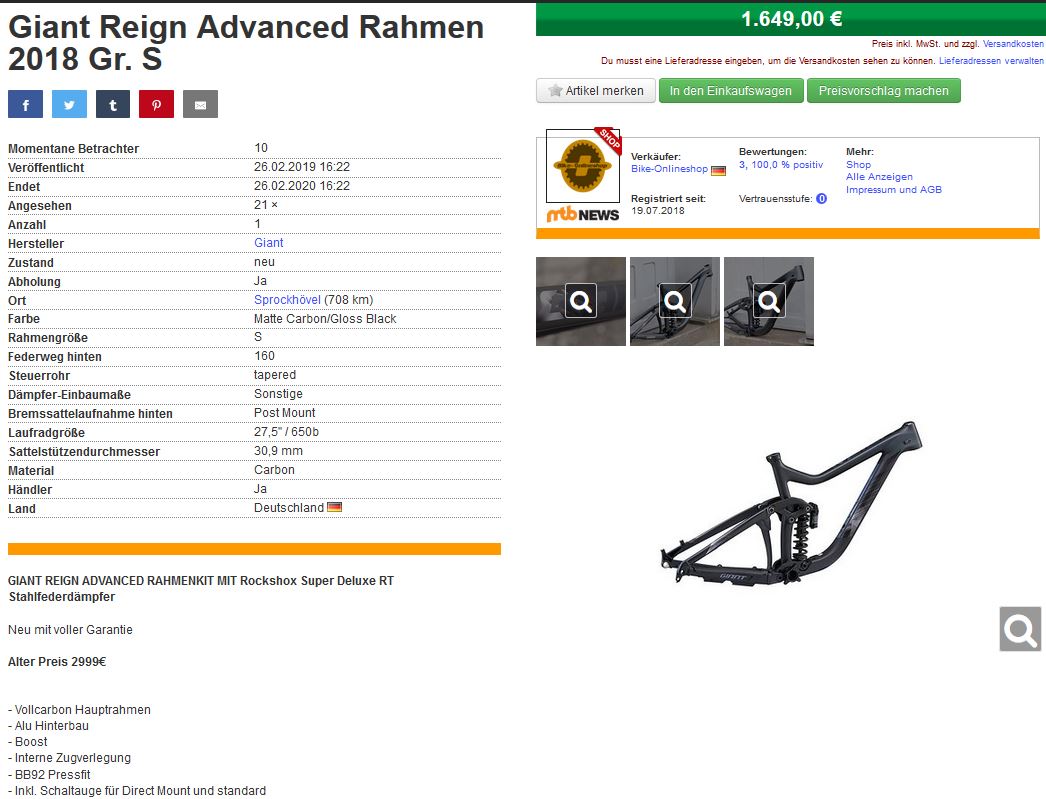This screenshot has height=799, width=1046.
Task: Click the Artikel merken button
Action: 596,91
